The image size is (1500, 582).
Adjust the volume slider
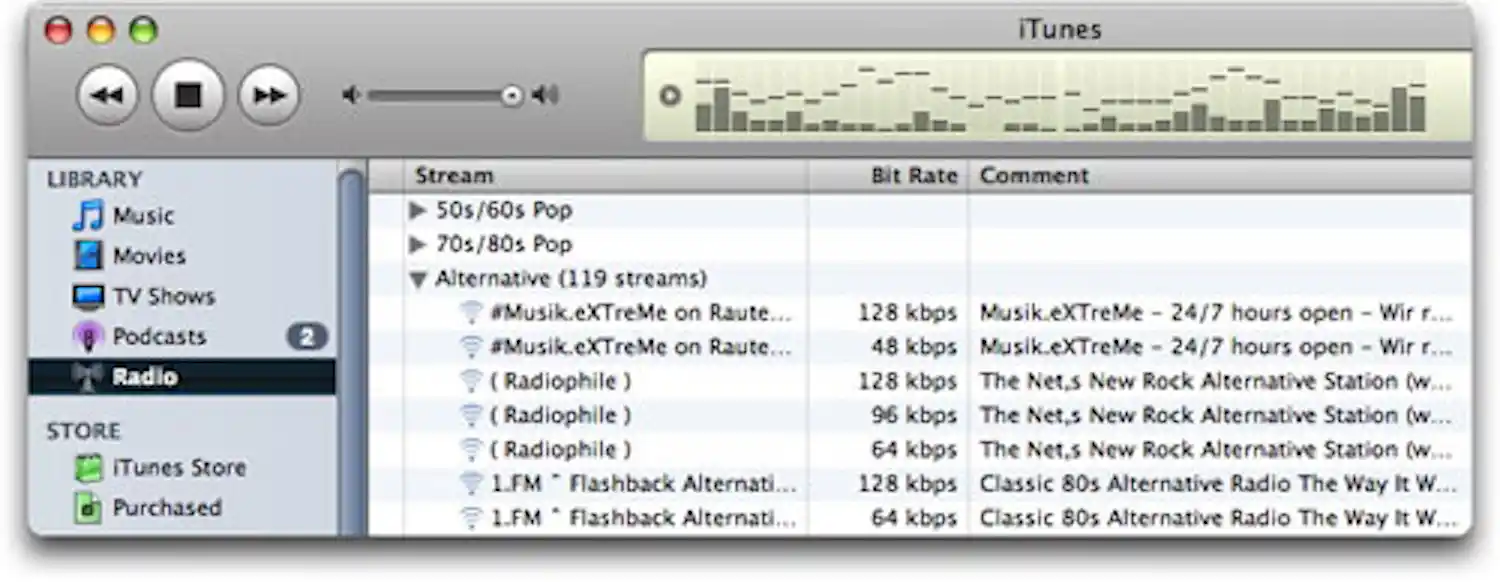[510, 95]
